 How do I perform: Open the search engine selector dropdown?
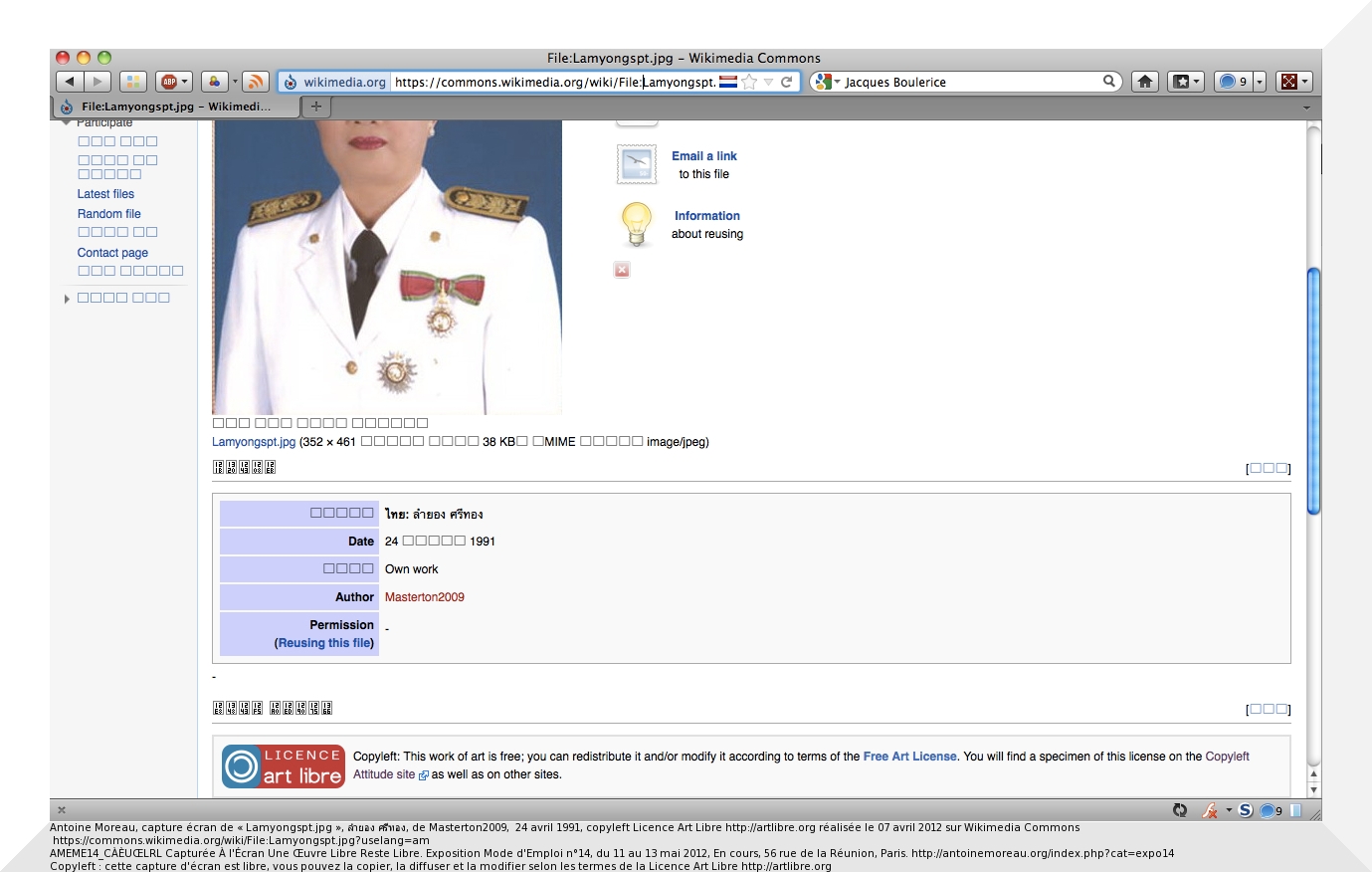click(x=826, y=82)
